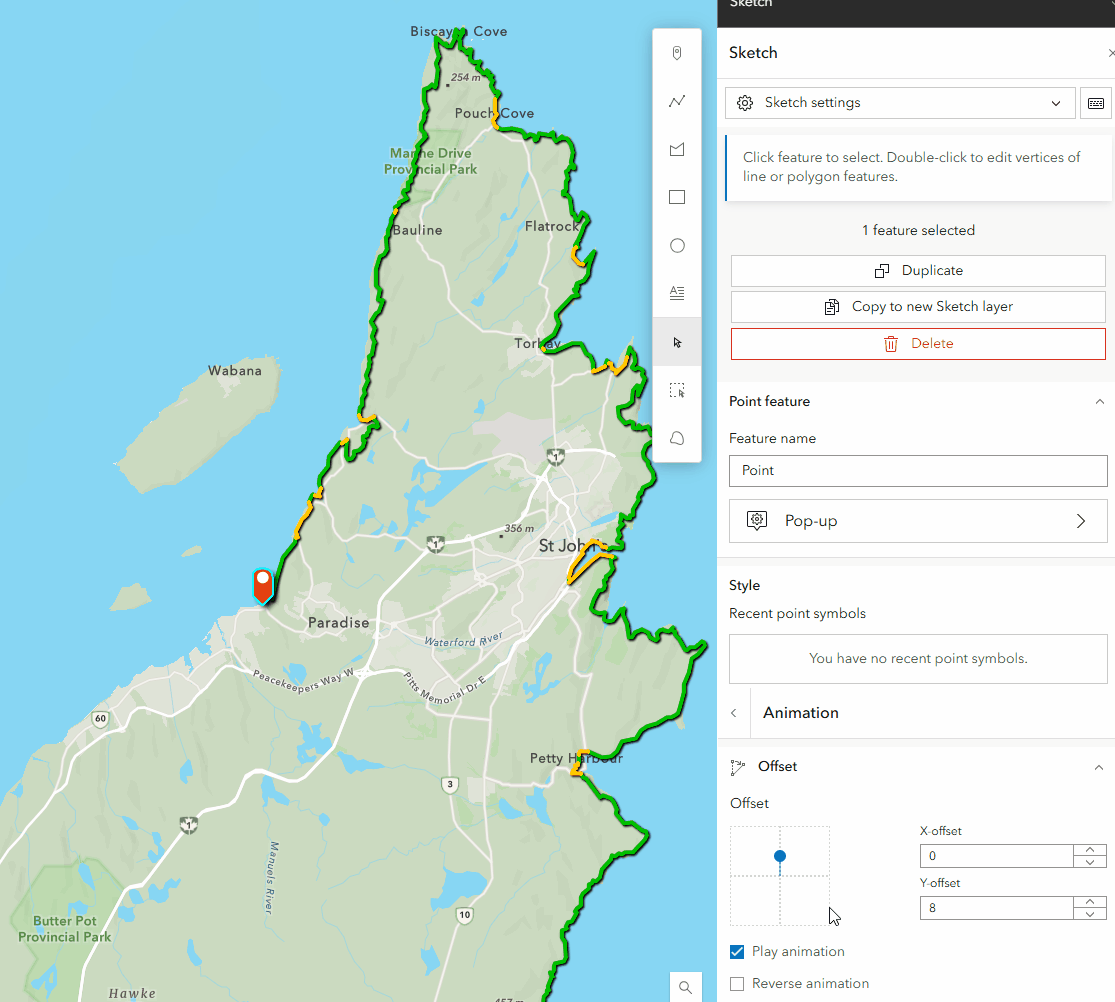This screenshot has width=1115, height=1002.
Task: Uncheck Play animation checkbox
Action: 737,952
